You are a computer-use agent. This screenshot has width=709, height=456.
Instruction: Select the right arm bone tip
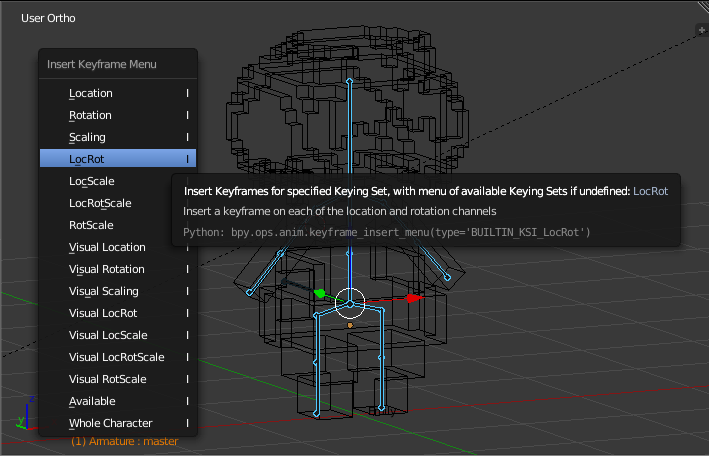(x=447, y=277)
